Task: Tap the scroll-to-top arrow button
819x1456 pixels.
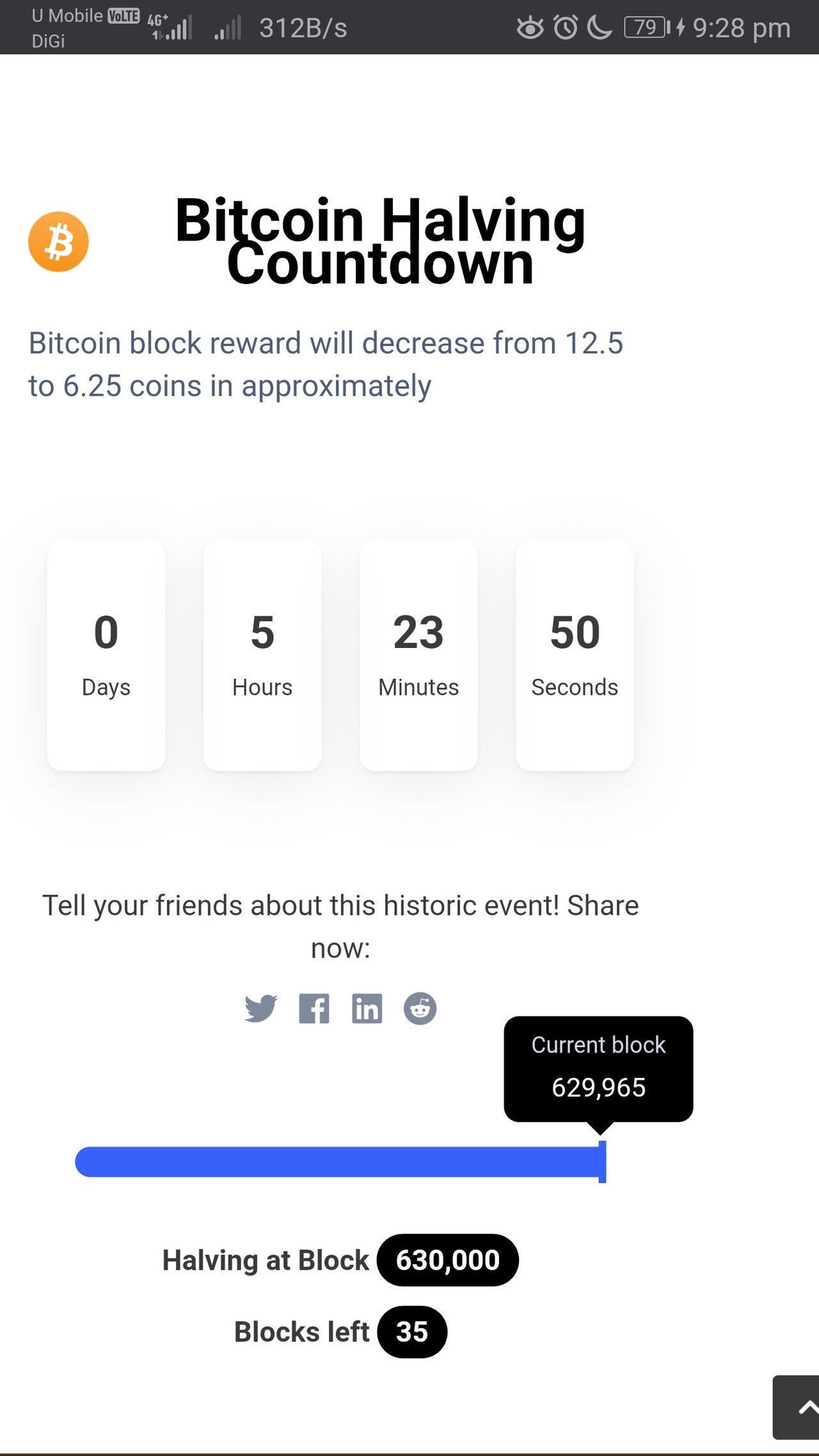Action: click(797, 1407)
